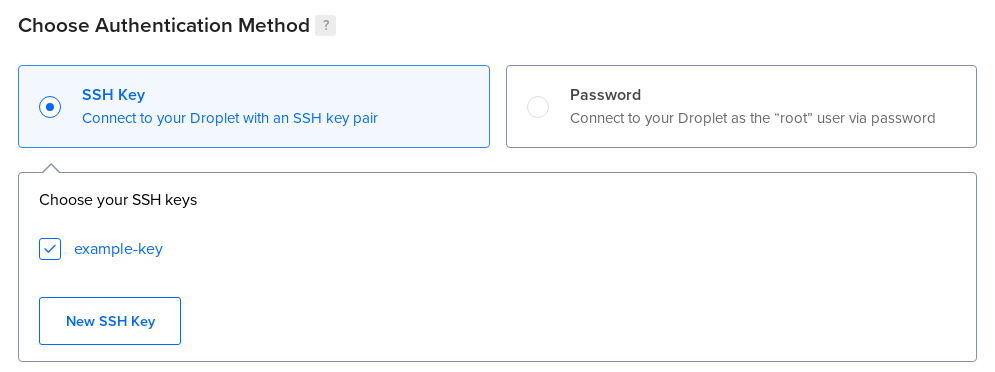Viewport: 995px width, 372px height.
Task: Click the caret pointer beneath SSH Key card
Action: pyautogui.click(x=51, y=168)
